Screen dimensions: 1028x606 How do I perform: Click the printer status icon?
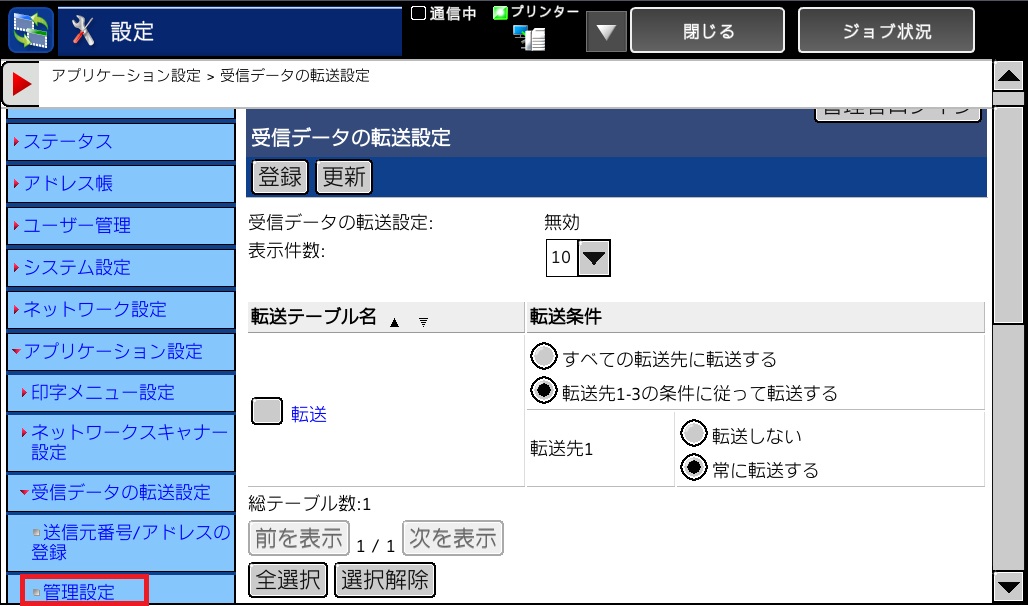(528, 38)
